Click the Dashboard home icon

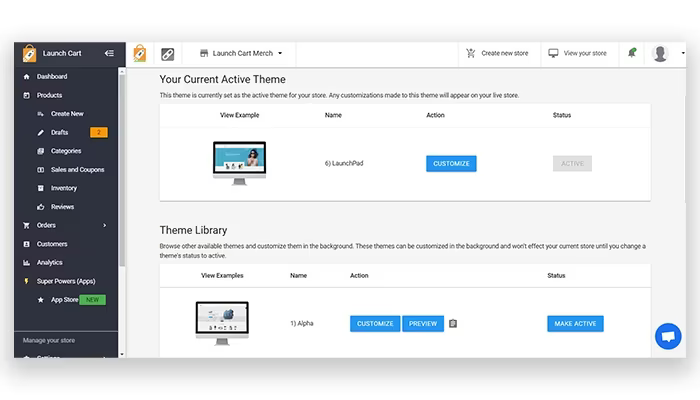[26, 76]
